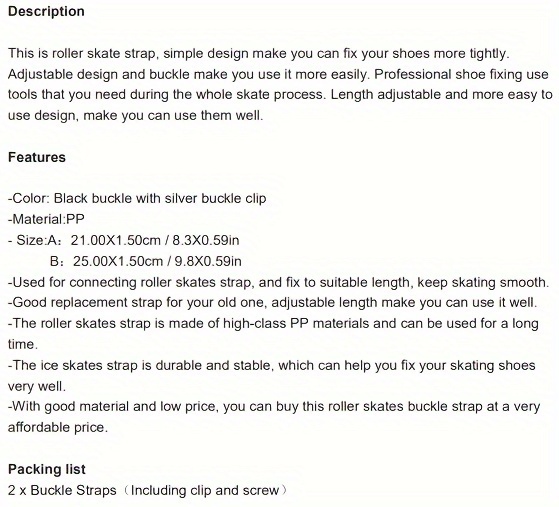
Task: Click 'use design, make you can' line
Action: click(x=135, y=116)
